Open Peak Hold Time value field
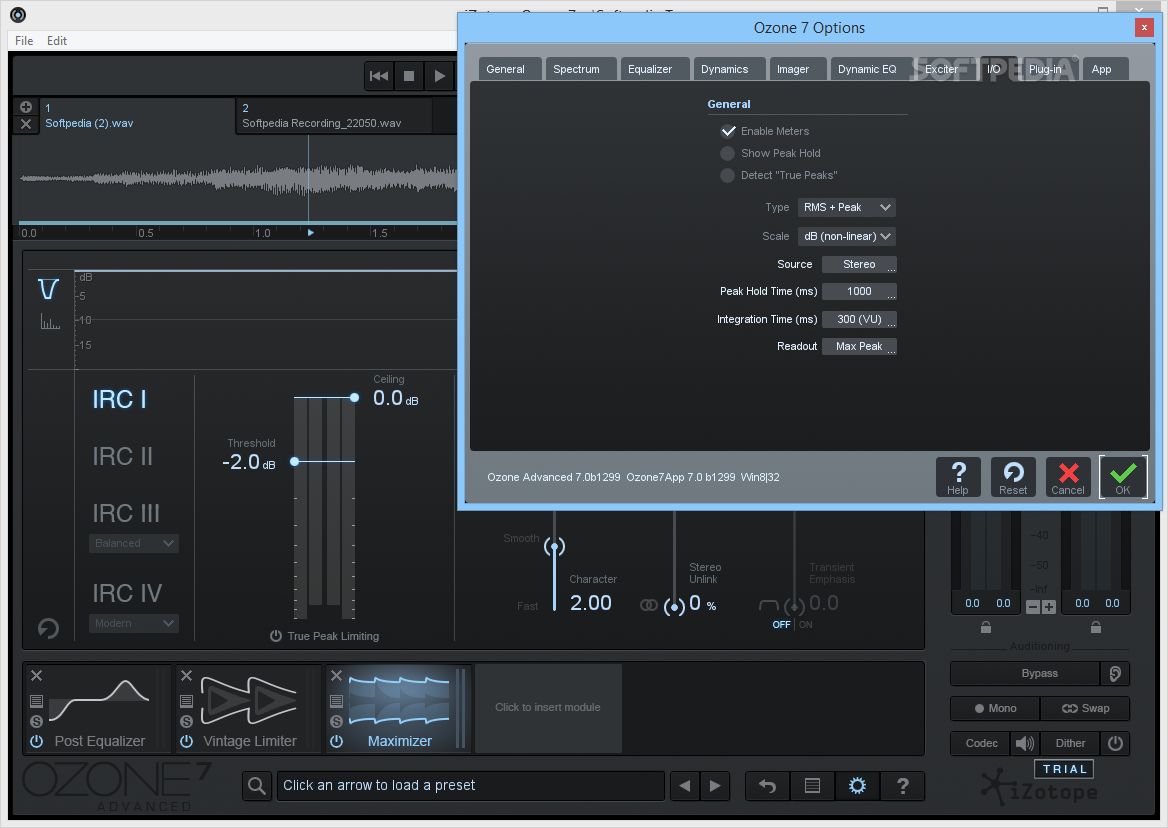 click(x=859, y=291)
